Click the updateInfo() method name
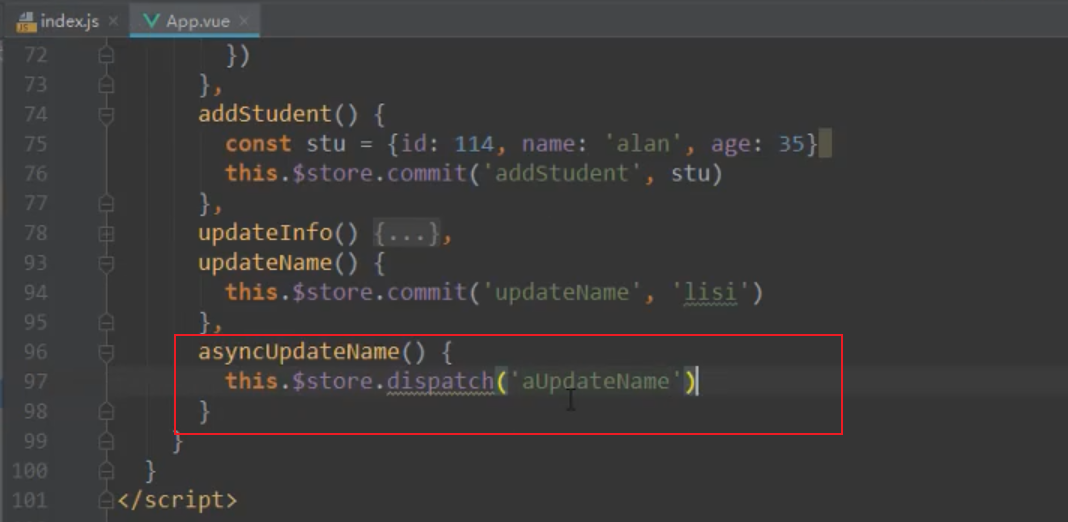Viewport: 1068px width, 522px height. click(278, 234)
